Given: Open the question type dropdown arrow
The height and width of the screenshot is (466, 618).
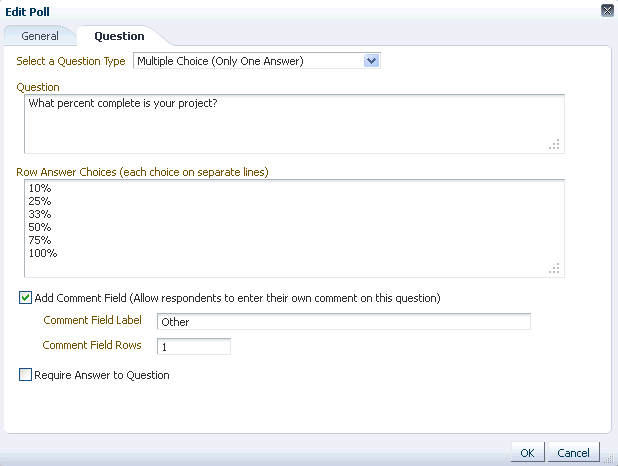Looking at the screenshot, I should (371, 61).
